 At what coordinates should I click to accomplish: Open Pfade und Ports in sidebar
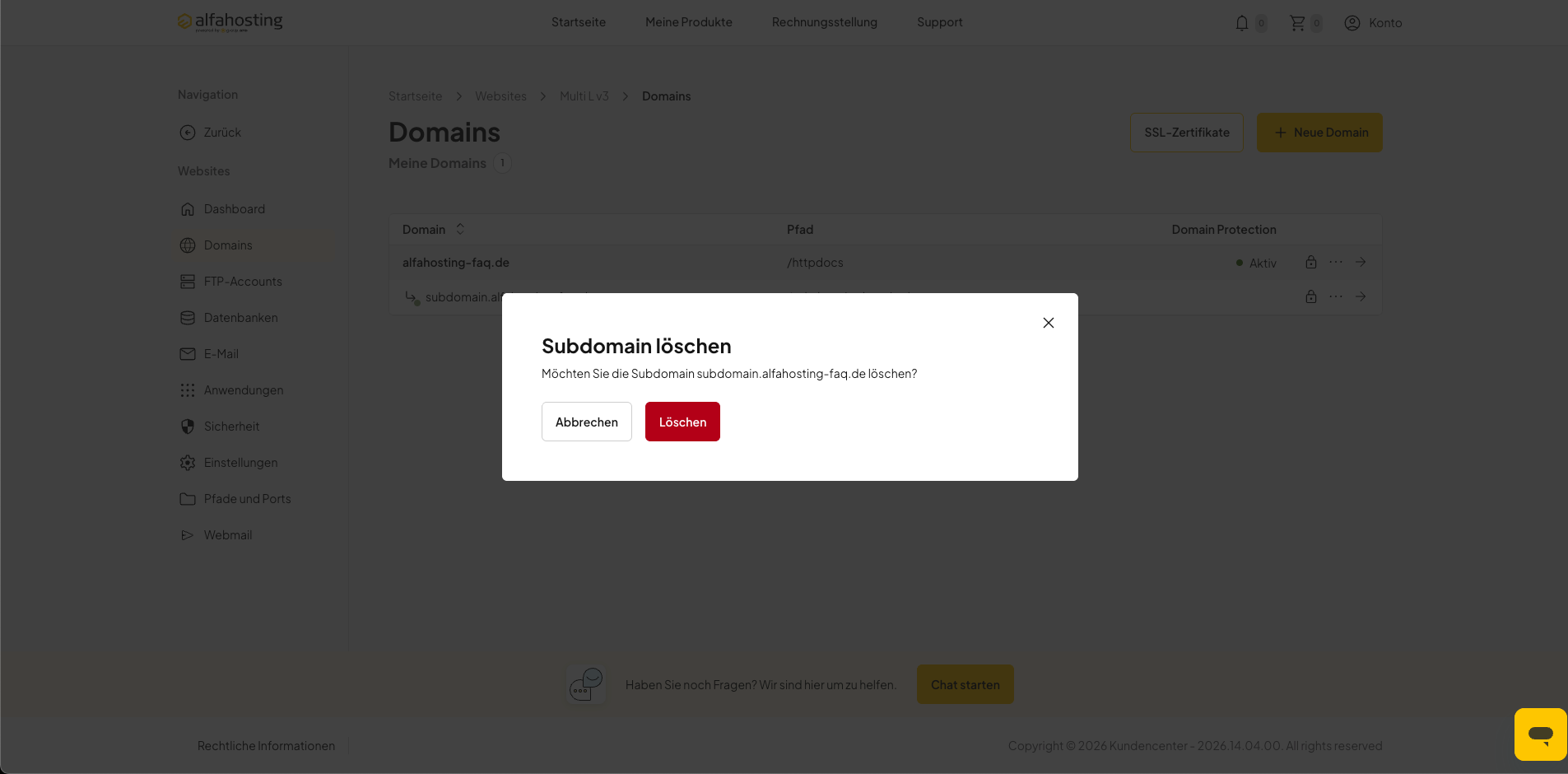pos(235,499)
